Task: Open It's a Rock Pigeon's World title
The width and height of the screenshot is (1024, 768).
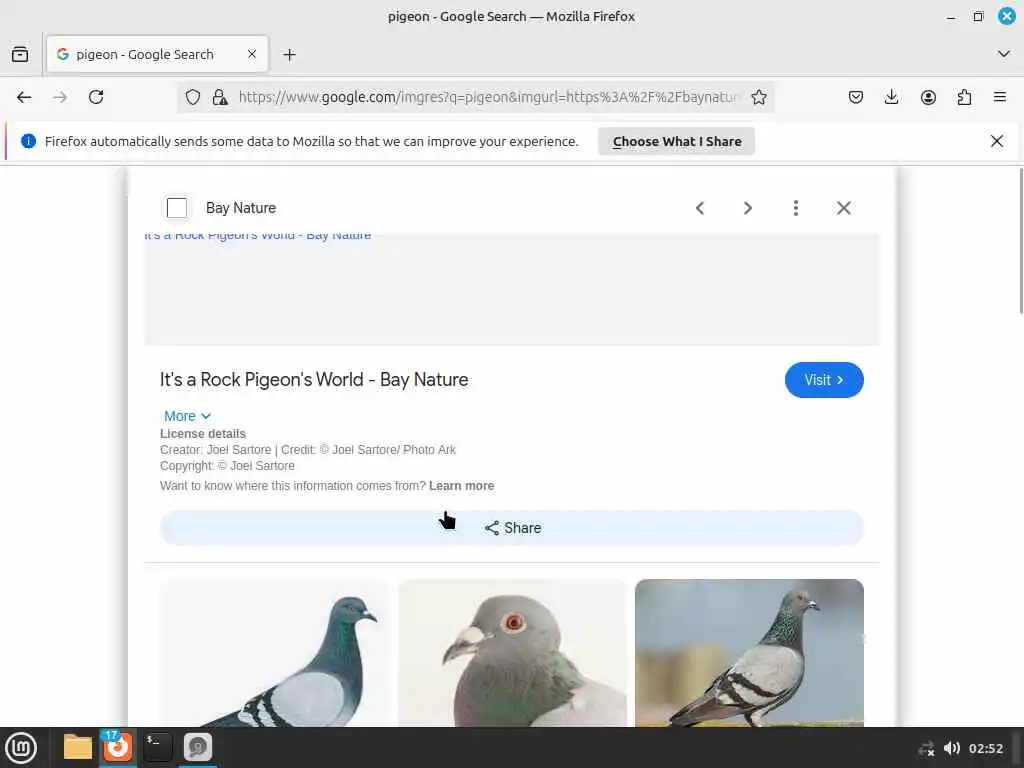Action: click(314, 379)
